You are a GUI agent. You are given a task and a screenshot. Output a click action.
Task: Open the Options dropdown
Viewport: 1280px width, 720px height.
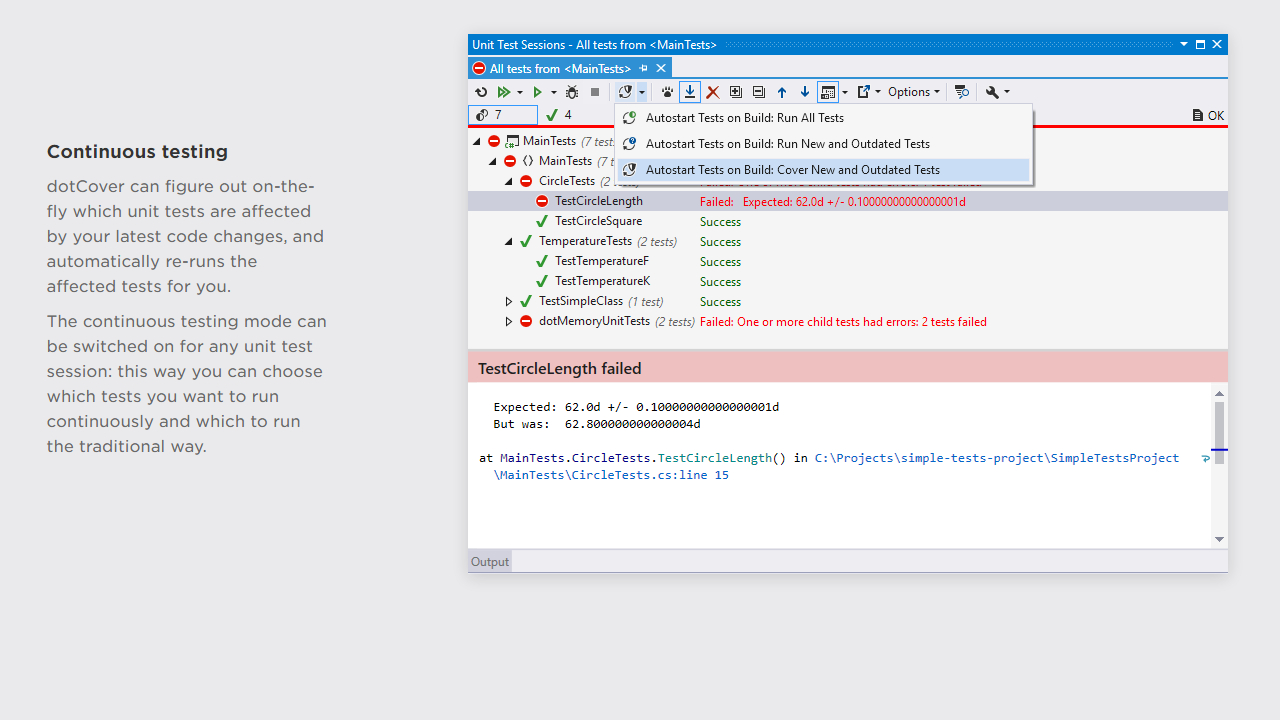914,92
